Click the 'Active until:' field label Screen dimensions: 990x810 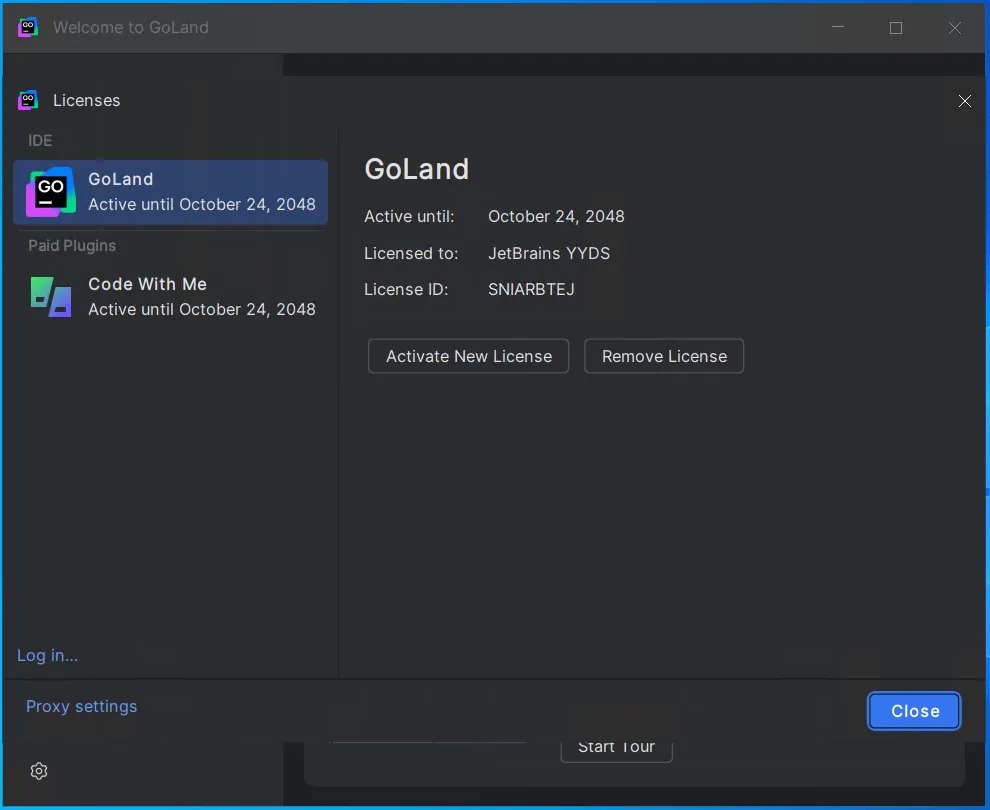tap(409, 217)
